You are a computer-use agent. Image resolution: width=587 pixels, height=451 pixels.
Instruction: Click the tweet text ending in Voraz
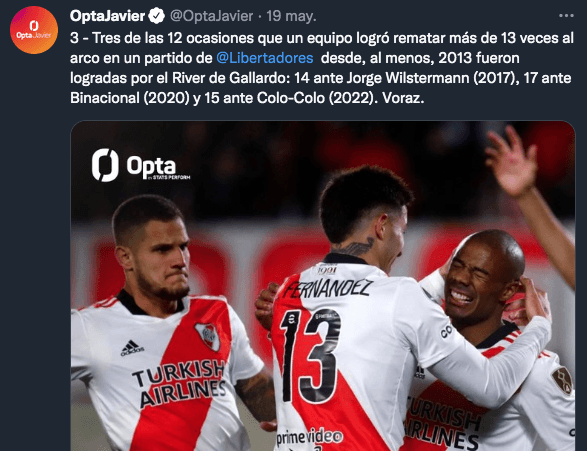pos(322,68)
